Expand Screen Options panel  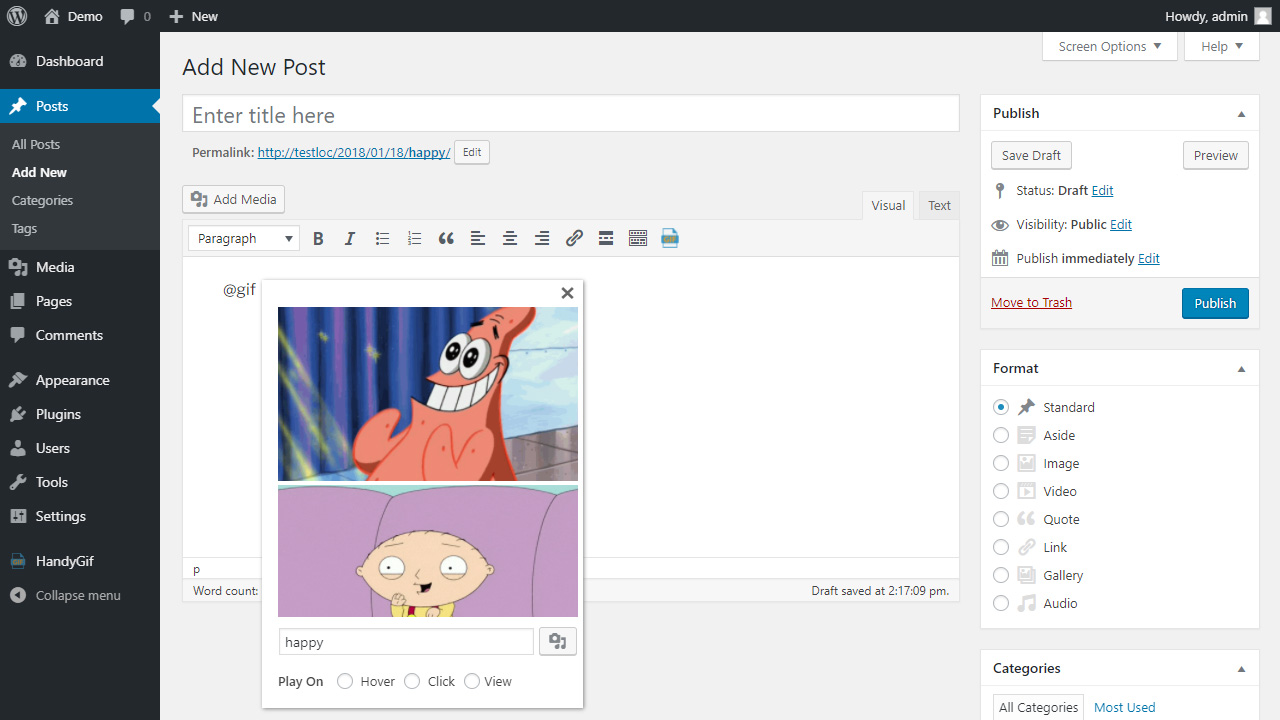[1110, 46]
